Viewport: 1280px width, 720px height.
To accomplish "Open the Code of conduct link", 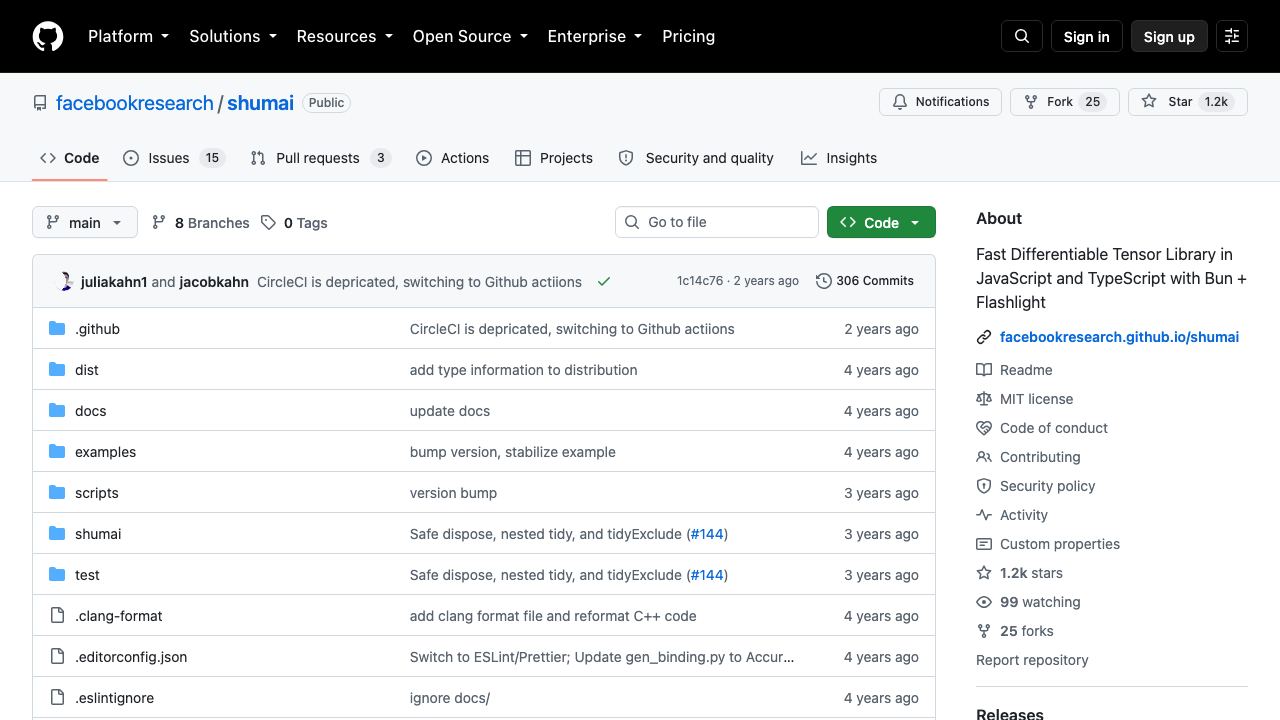I will coord(1054,428).
